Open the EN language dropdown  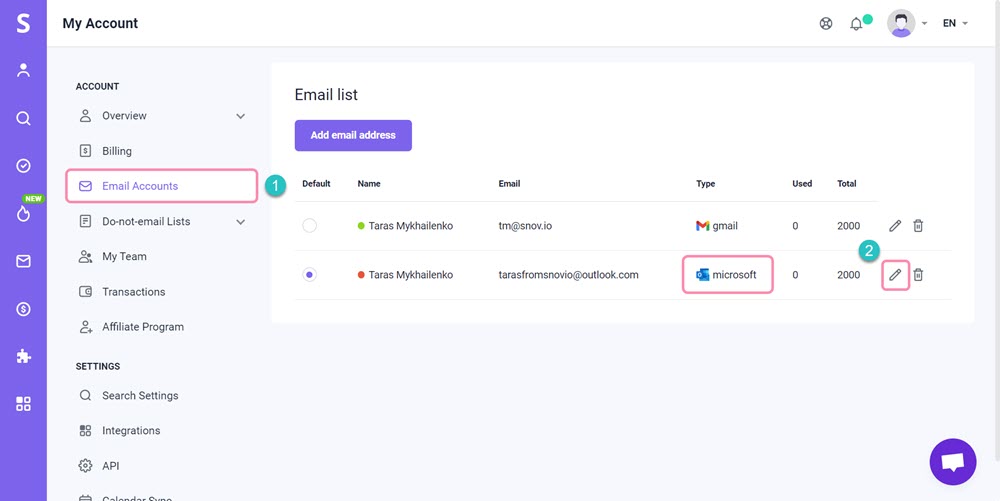955,24
